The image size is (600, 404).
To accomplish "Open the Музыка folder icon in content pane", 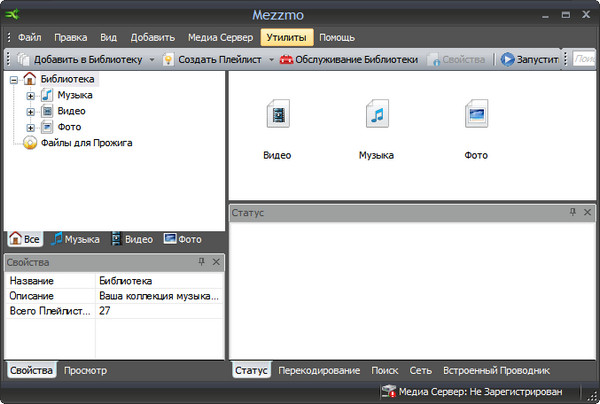I will (x=376, y=116).
